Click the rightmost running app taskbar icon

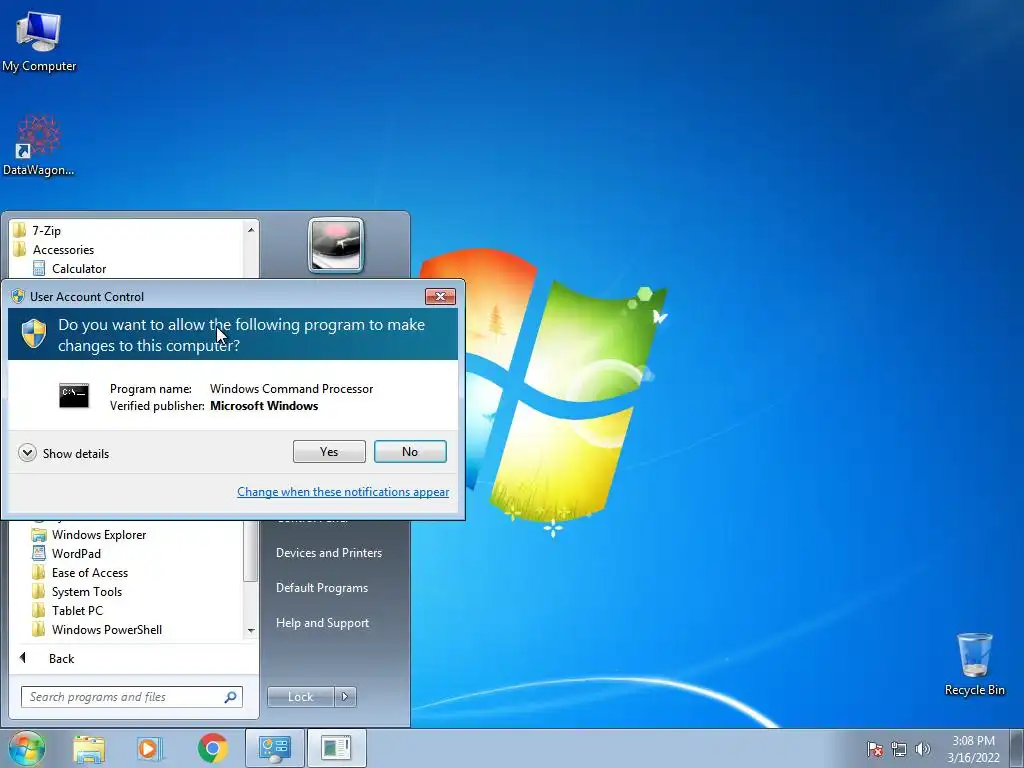pyautogui.click(x=337, y=748)
